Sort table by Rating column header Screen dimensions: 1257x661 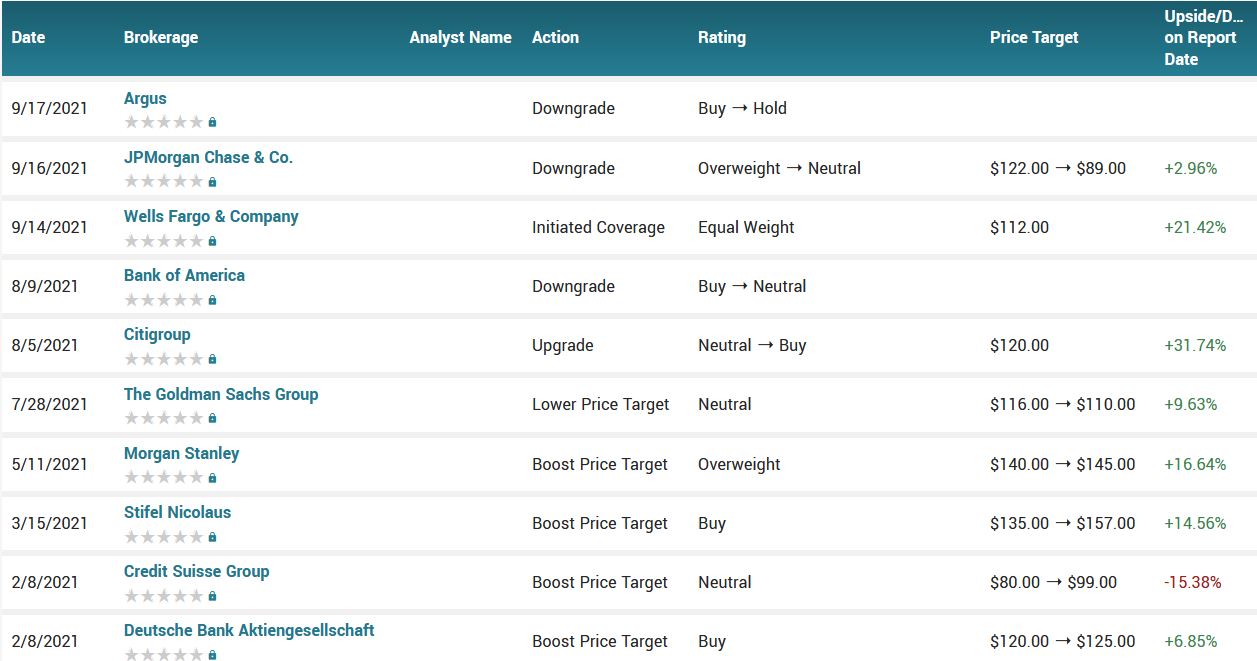click(x=722, y=37)
